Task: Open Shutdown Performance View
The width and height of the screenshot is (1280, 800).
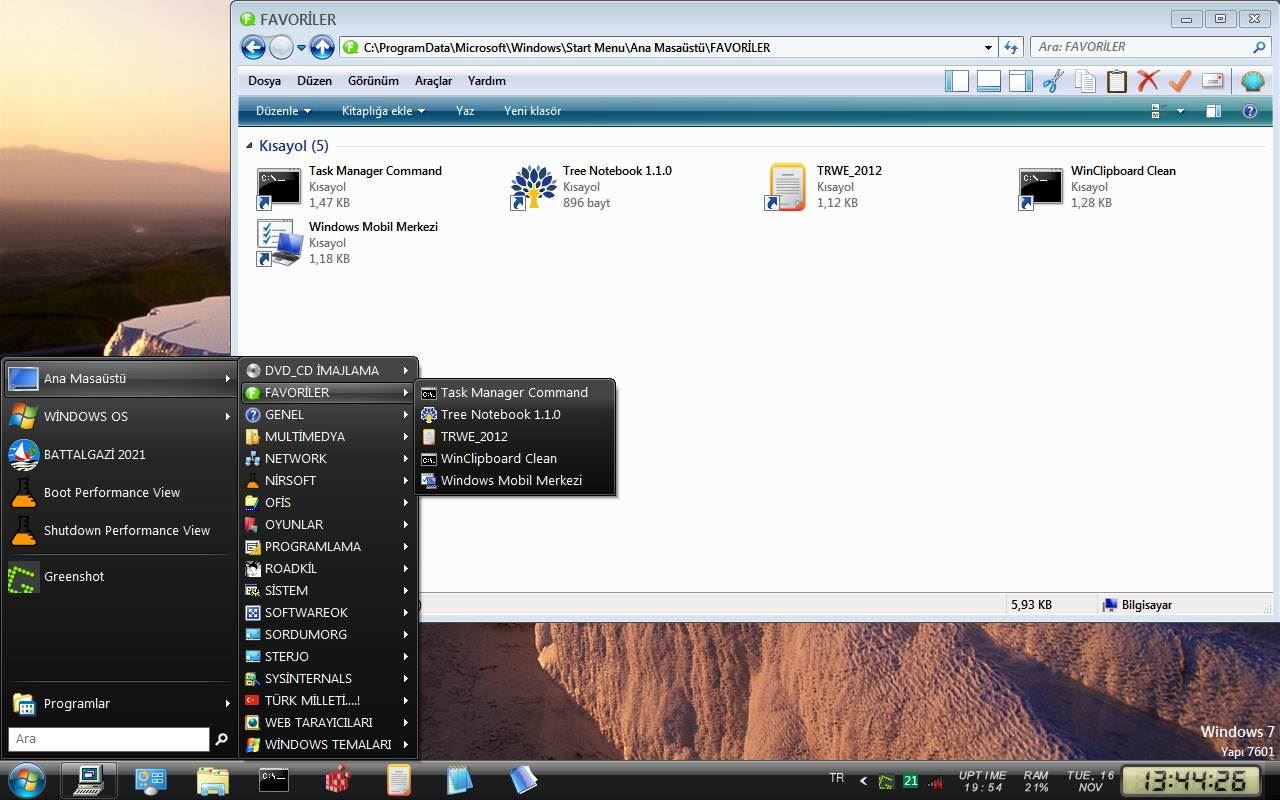Action: click(x=120, y=531)
